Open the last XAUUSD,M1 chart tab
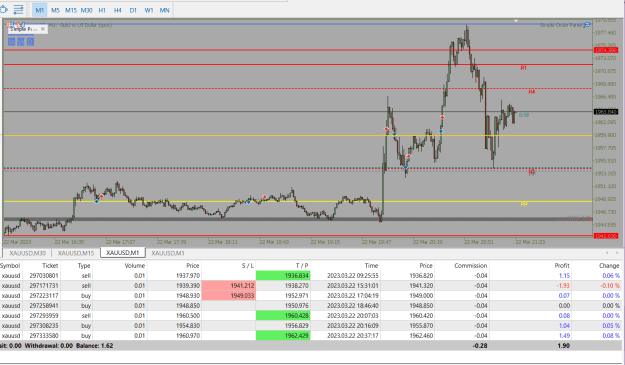The width and height of the screenshot is (625, 365). tap(168, 253)
